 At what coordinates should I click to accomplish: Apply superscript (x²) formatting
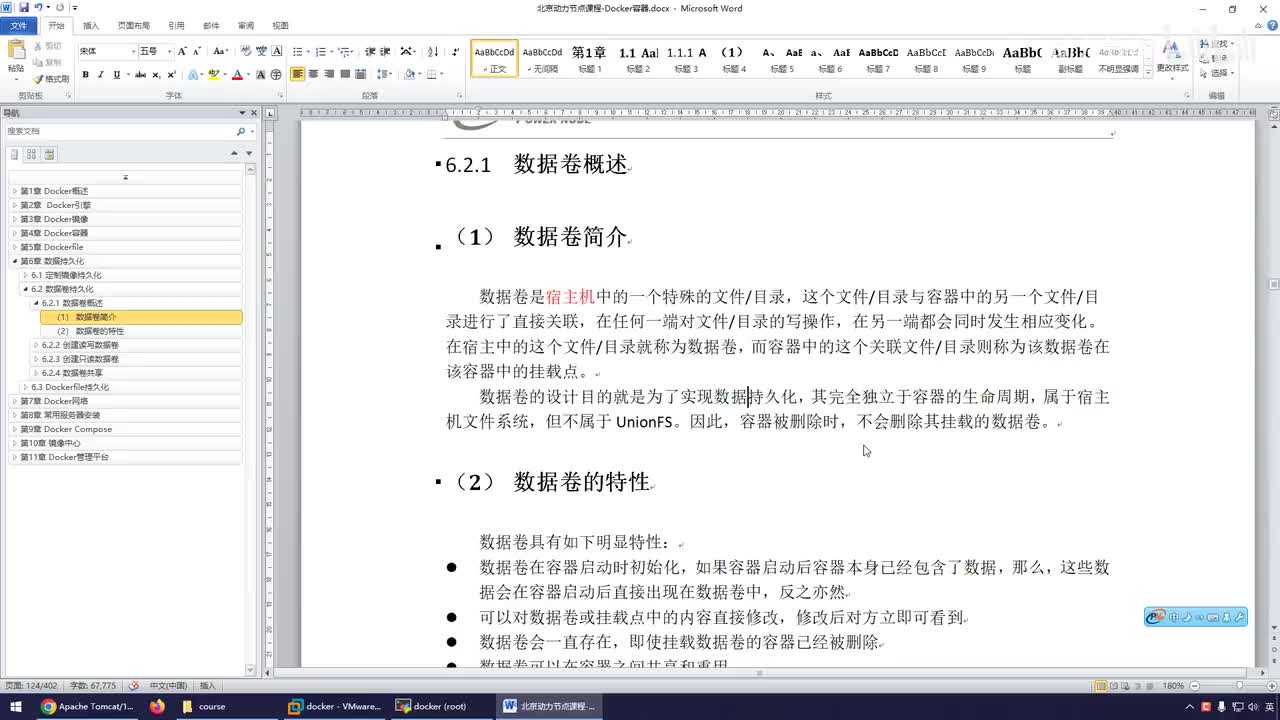[x=172, y=75]
